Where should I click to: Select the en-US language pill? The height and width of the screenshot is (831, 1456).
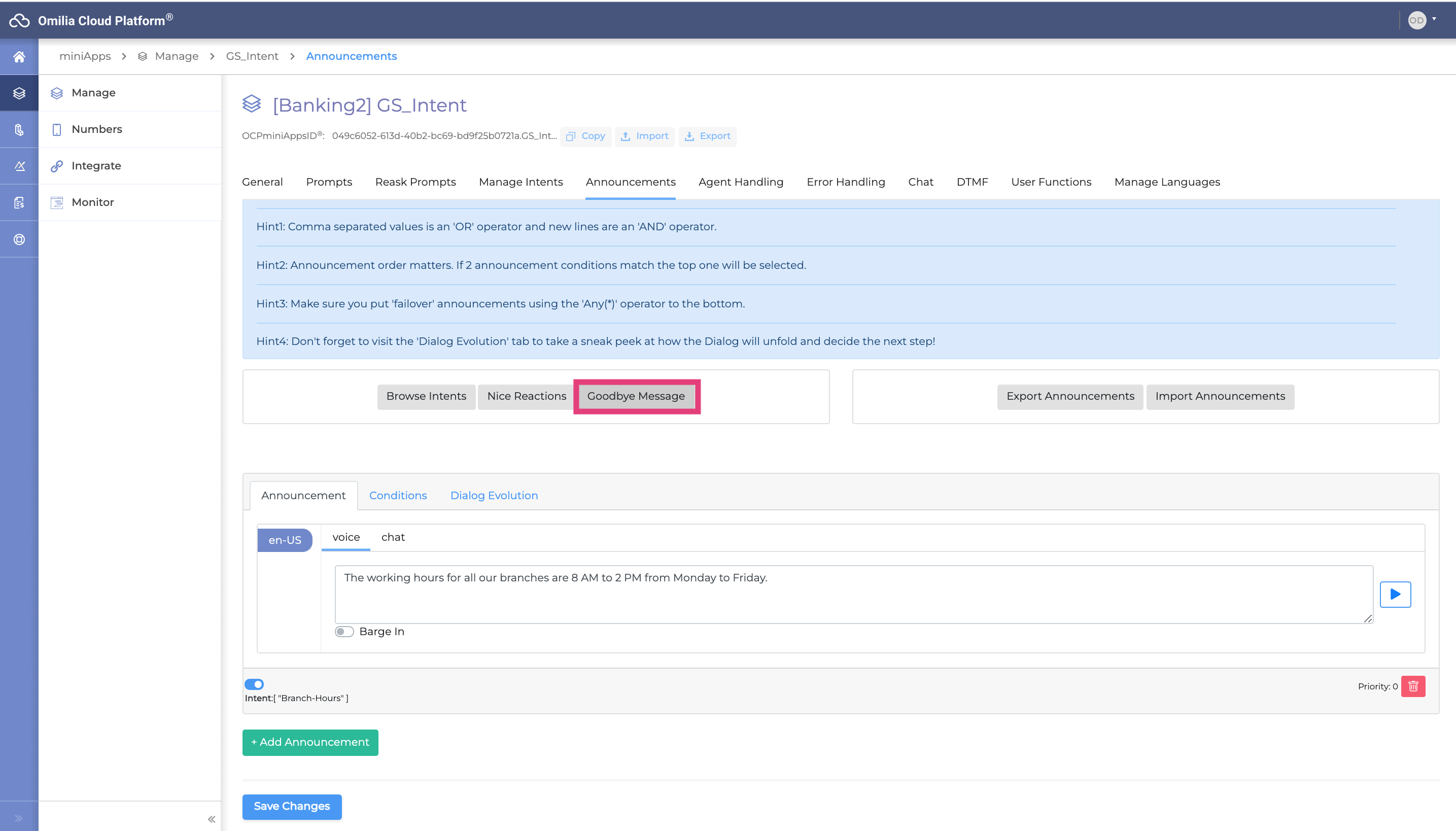point(285,540)
